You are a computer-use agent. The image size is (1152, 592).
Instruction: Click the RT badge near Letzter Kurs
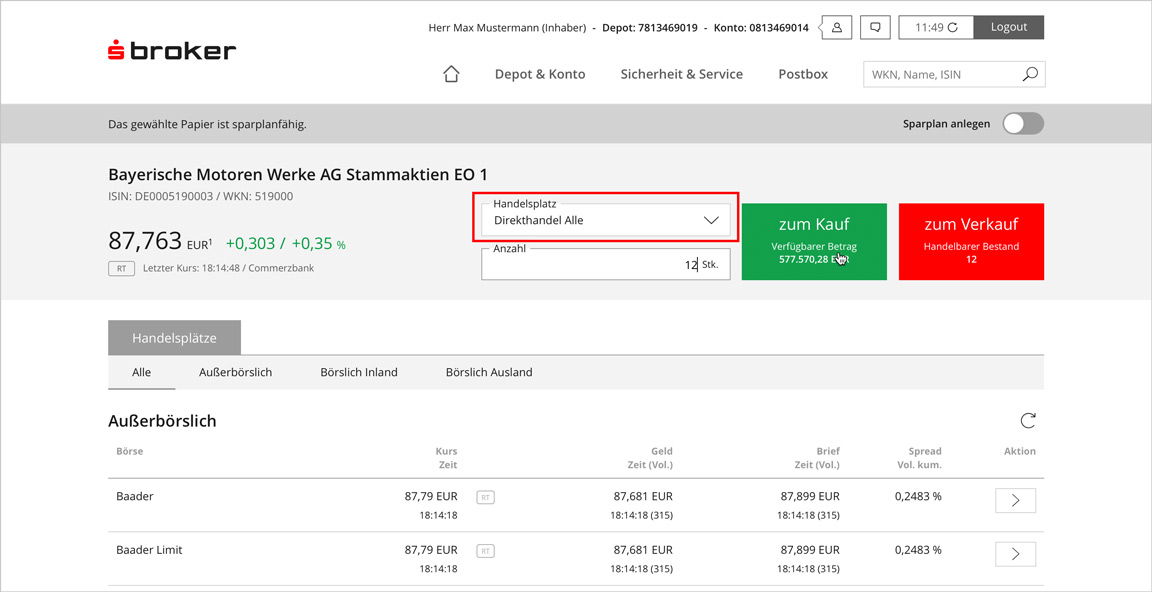pos(122,269)
